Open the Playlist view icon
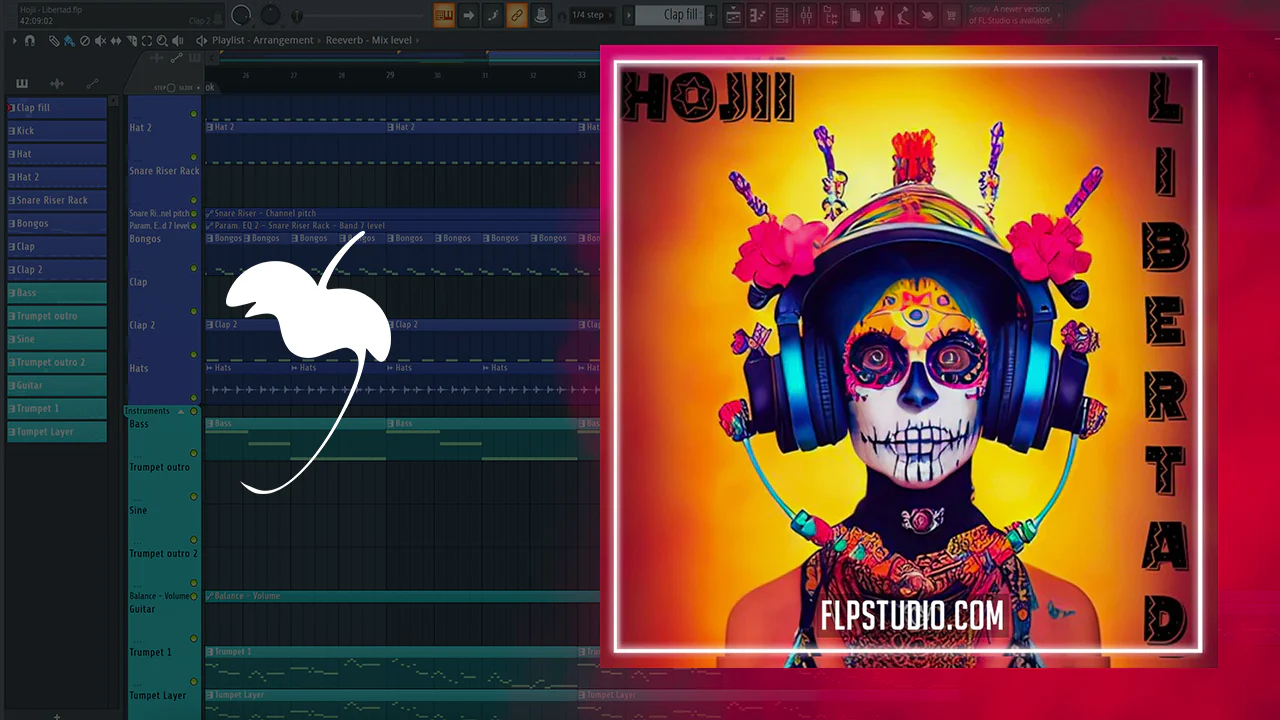The height and width of the screenshot is (720, 1280). click(x=733, y=15)
